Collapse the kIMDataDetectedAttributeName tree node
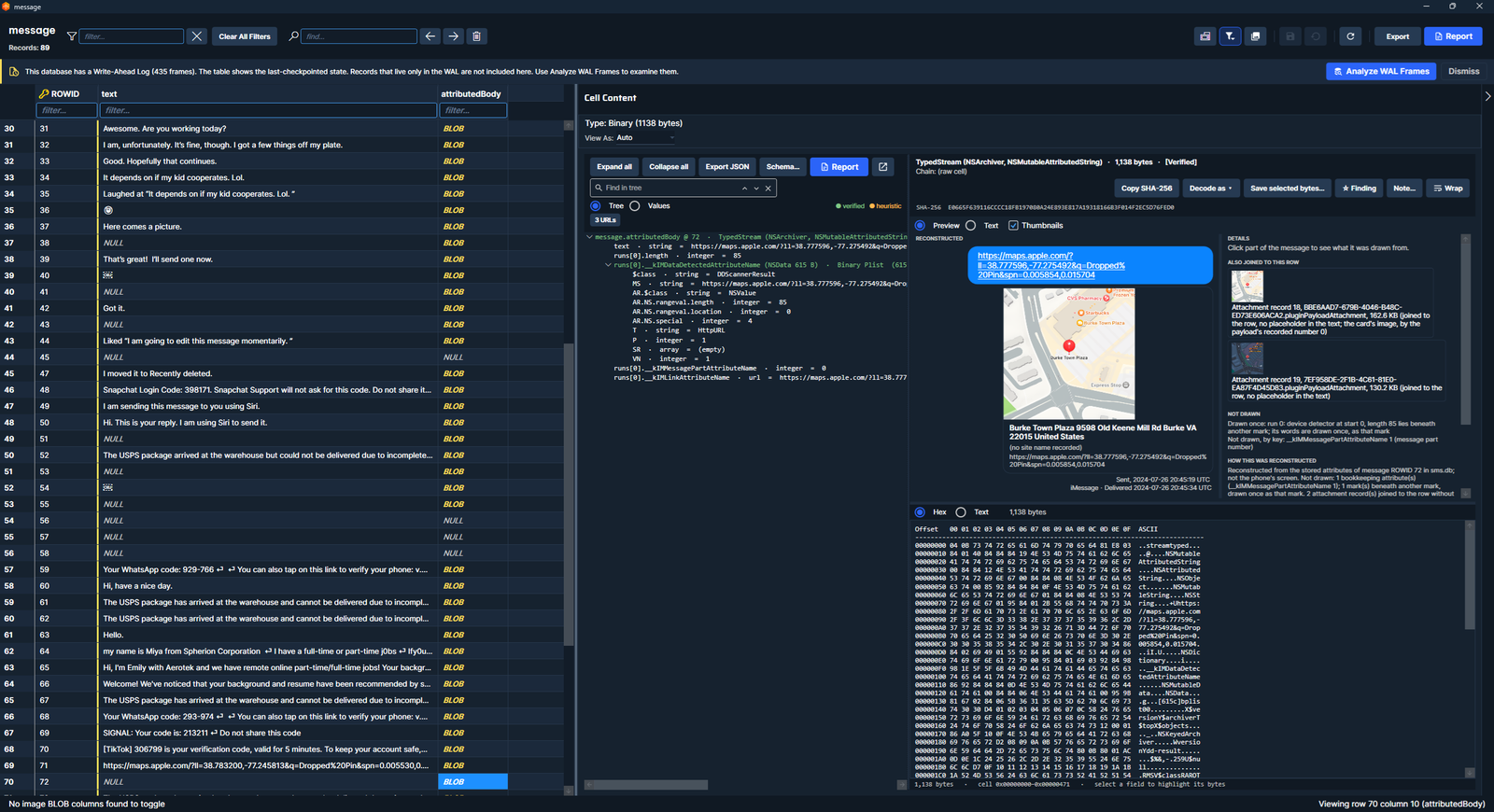The image size is (1494, 812). coord(608,265)
